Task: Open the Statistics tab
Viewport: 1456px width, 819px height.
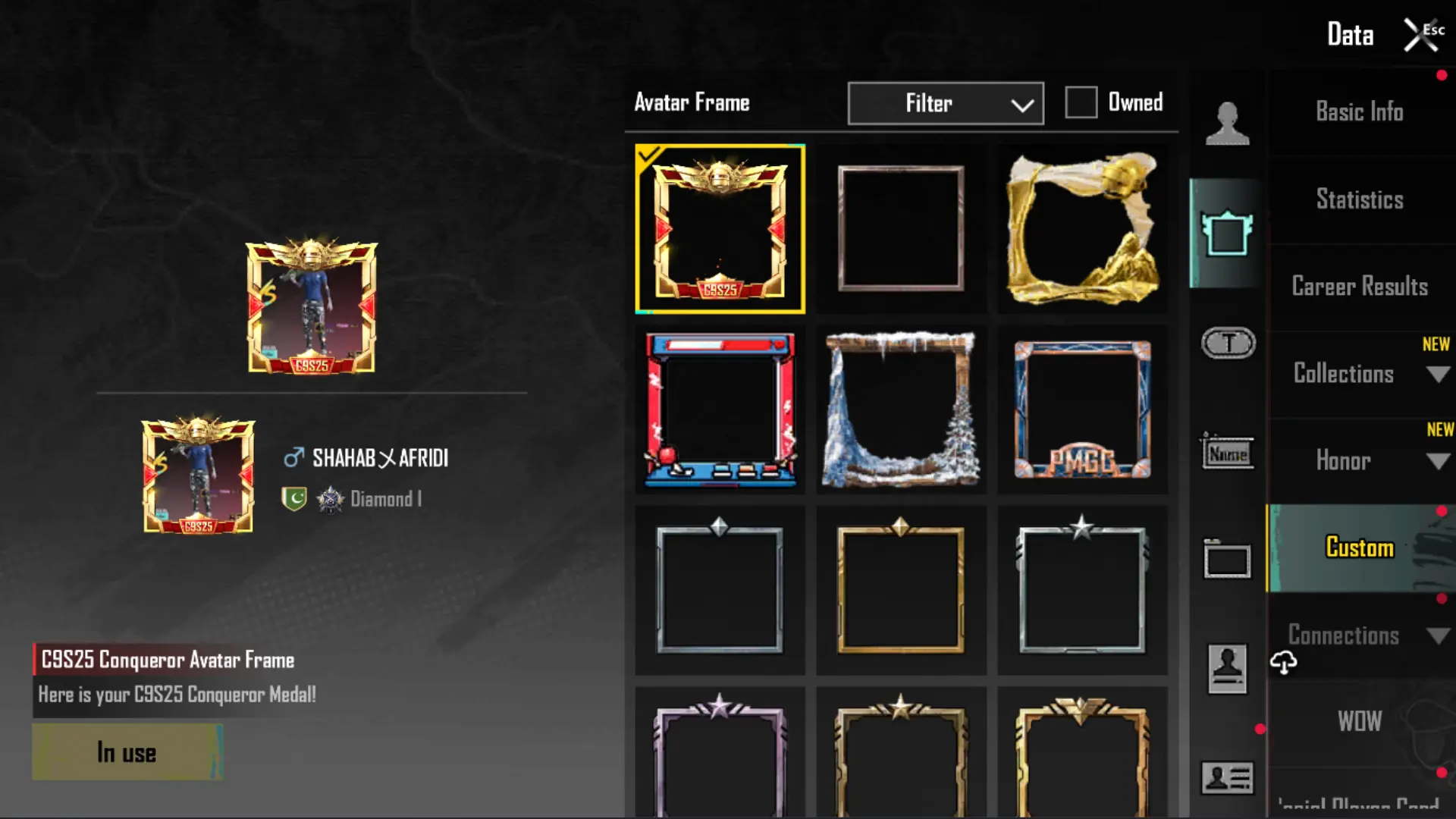Action: pos(1360,199)
